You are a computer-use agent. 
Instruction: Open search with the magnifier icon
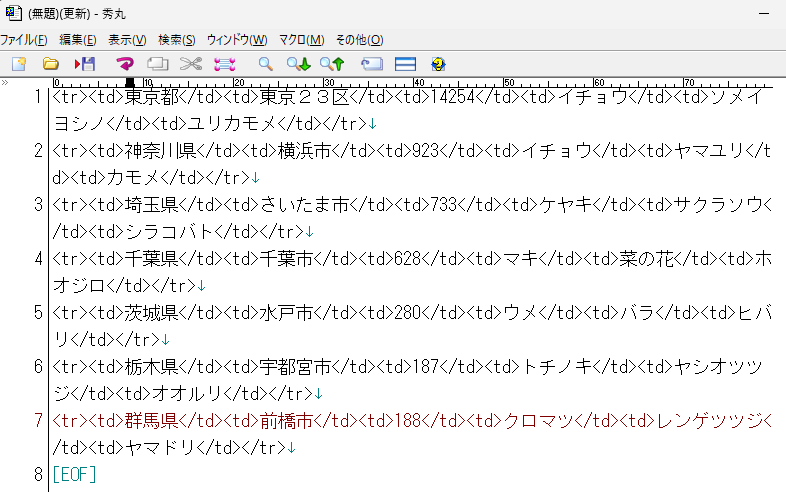[265, 64]
